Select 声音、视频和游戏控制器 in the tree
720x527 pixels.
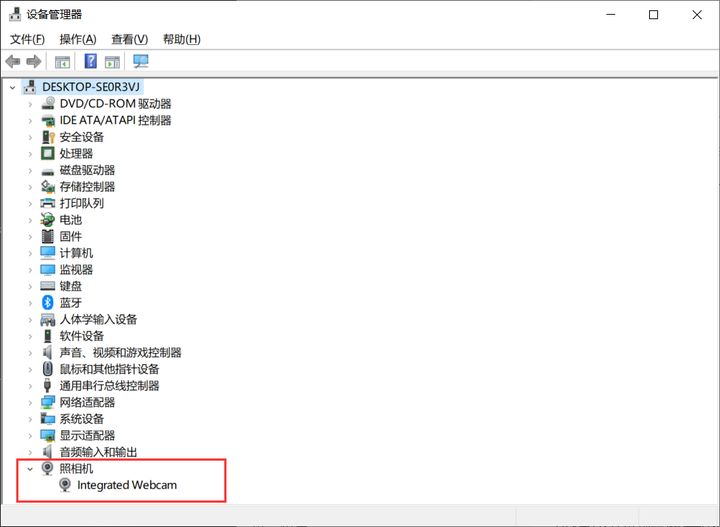click(120, 352)
